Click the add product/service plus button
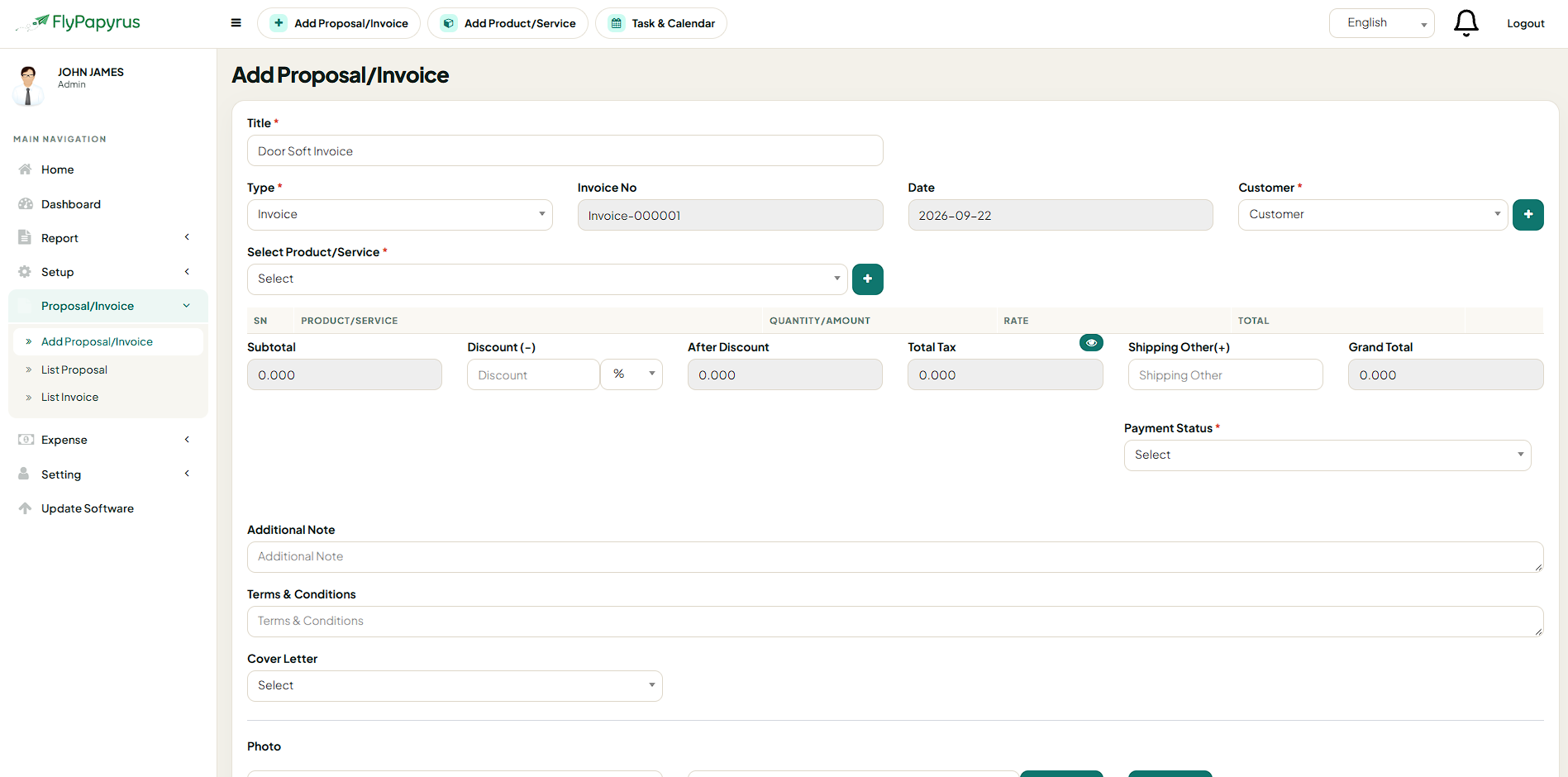The image size is (1568, 777). 868,279
